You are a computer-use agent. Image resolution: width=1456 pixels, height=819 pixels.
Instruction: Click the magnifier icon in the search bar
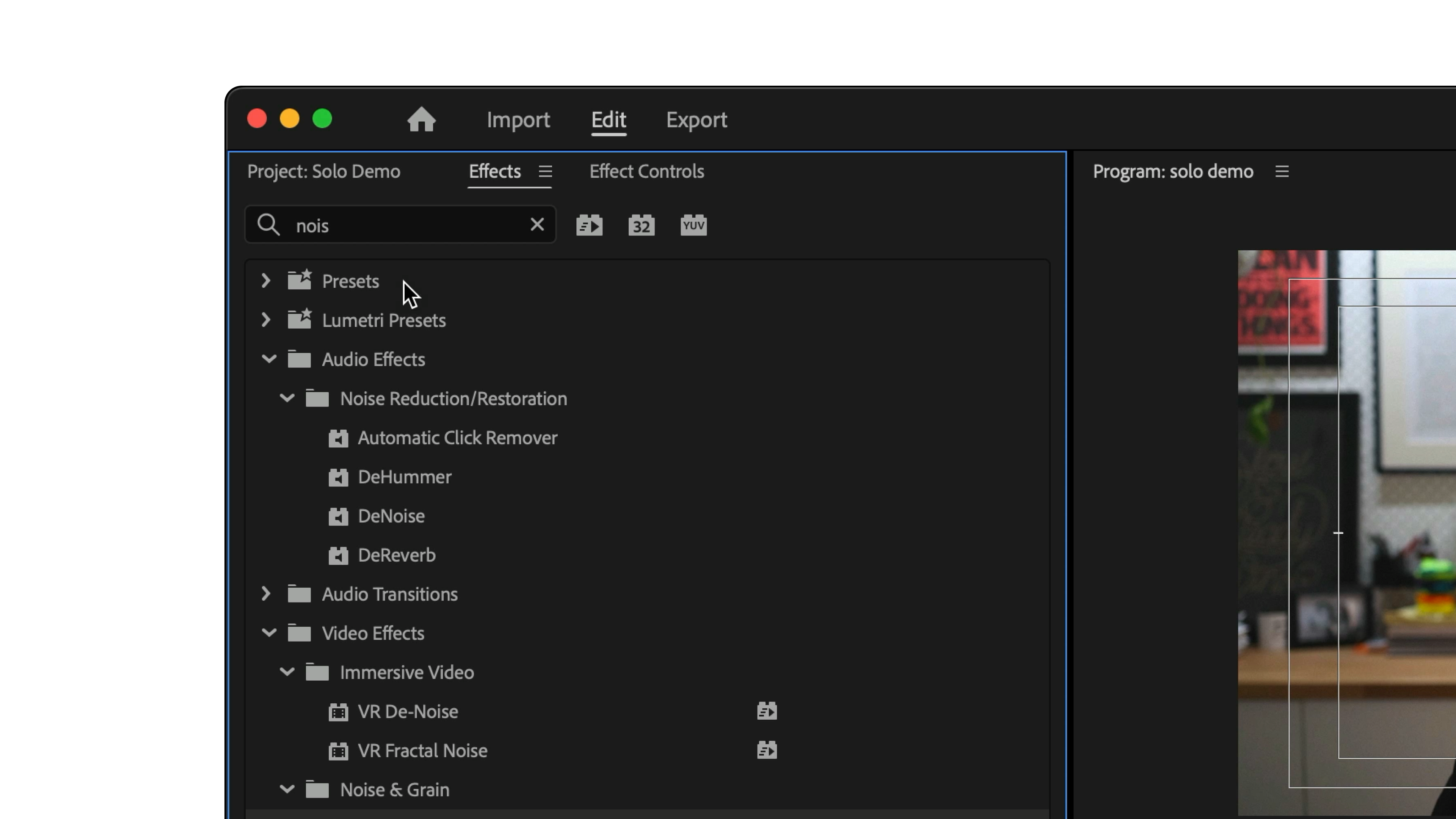pos(268,224)
